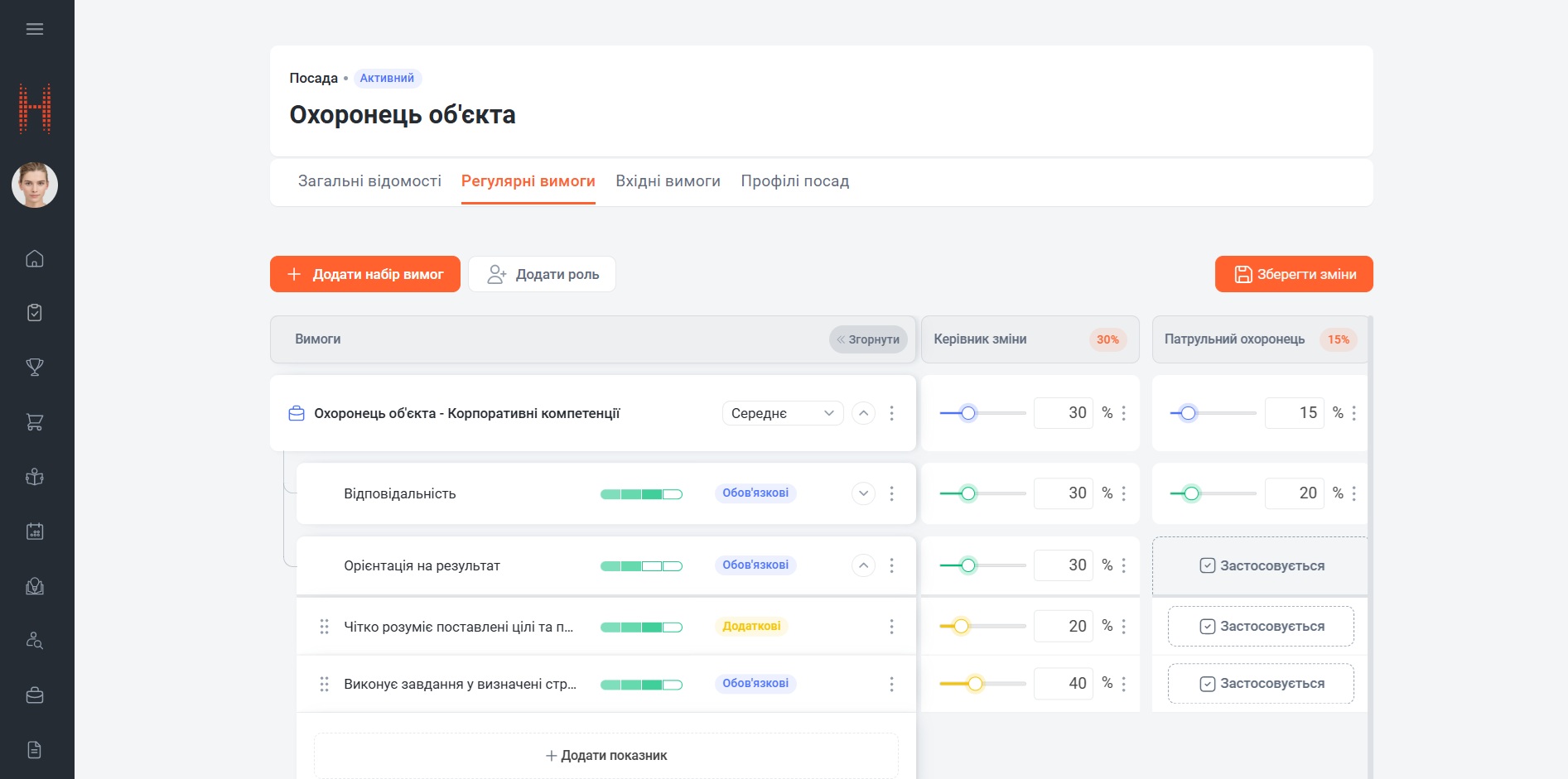Viewport: 1568px width, 779px height.
Task: Open three-dot menu for Відповідальність row
Action: click(x=891, y=493)
